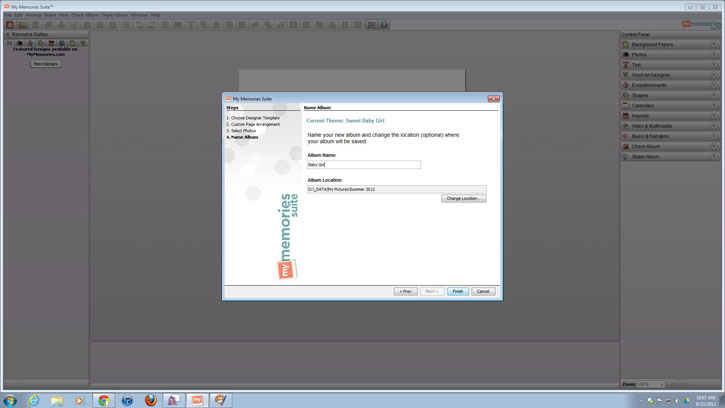Click first Resource Gallery tab icon
The height and width of the screenshot is (408, 725).
[9, 43]
